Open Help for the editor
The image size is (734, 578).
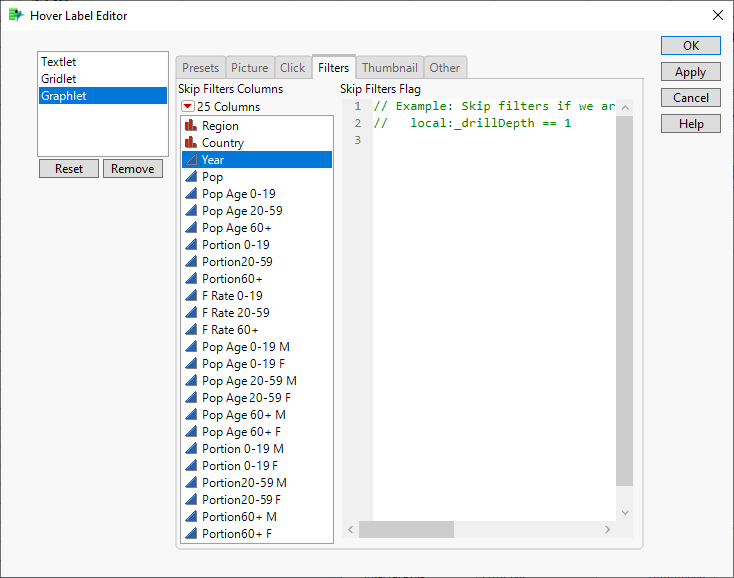tap(690, 124)
